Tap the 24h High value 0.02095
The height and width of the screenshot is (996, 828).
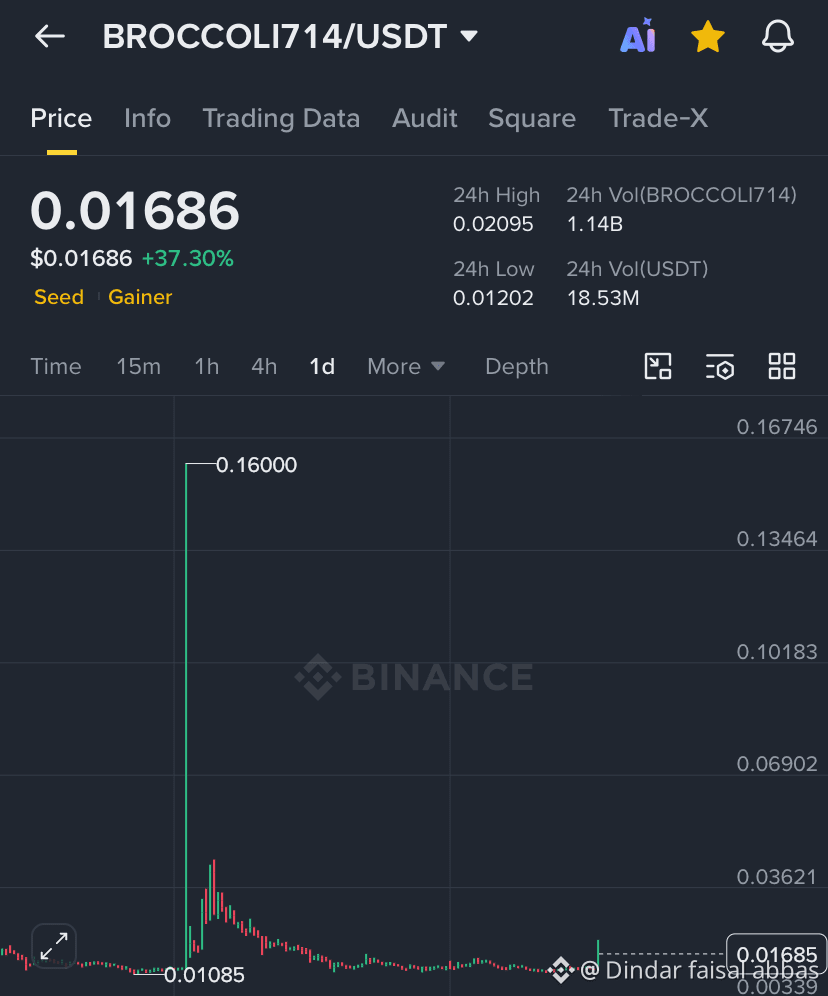click(x=493, y=224)
